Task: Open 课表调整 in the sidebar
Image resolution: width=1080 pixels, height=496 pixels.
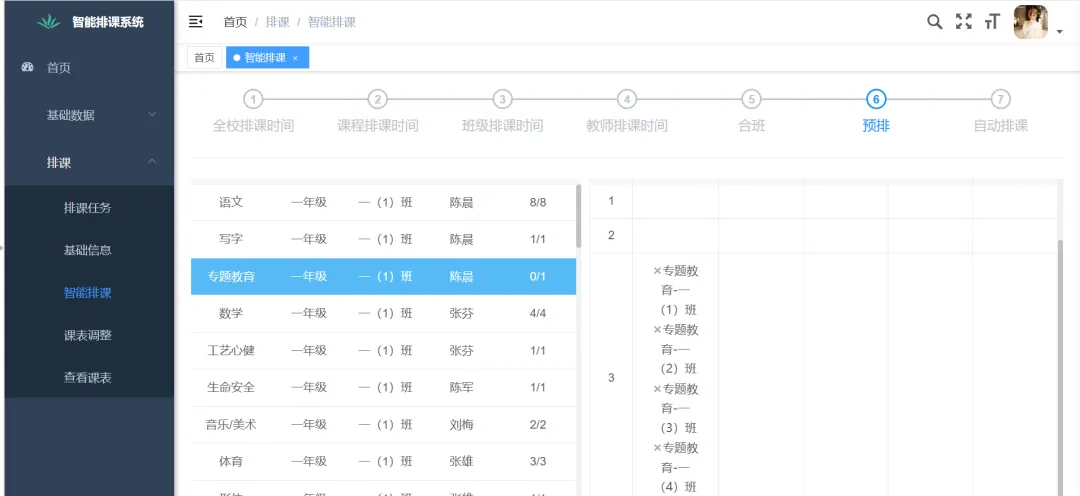Action: click(x=88, y=335)
